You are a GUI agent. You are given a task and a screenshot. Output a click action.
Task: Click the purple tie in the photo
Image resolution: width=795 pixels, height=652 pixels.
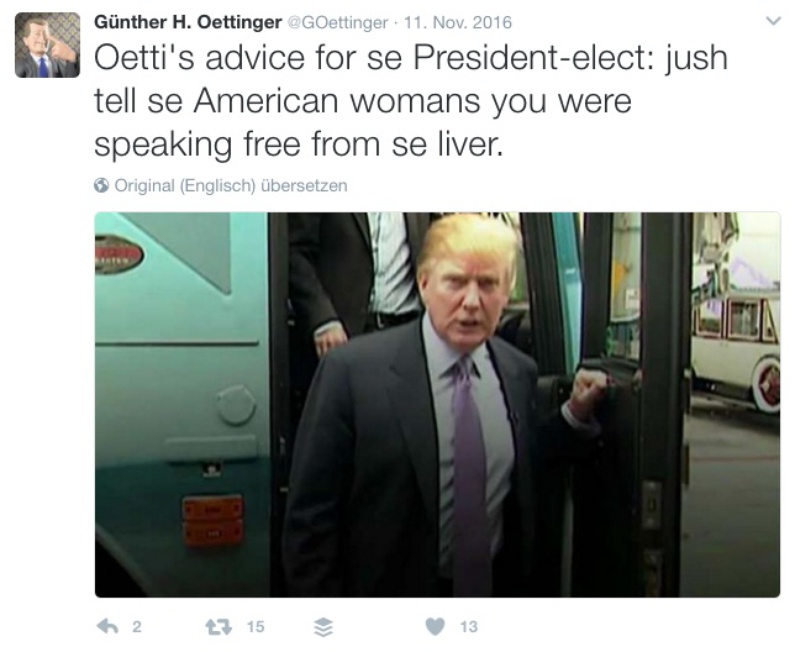click(469, 474)
